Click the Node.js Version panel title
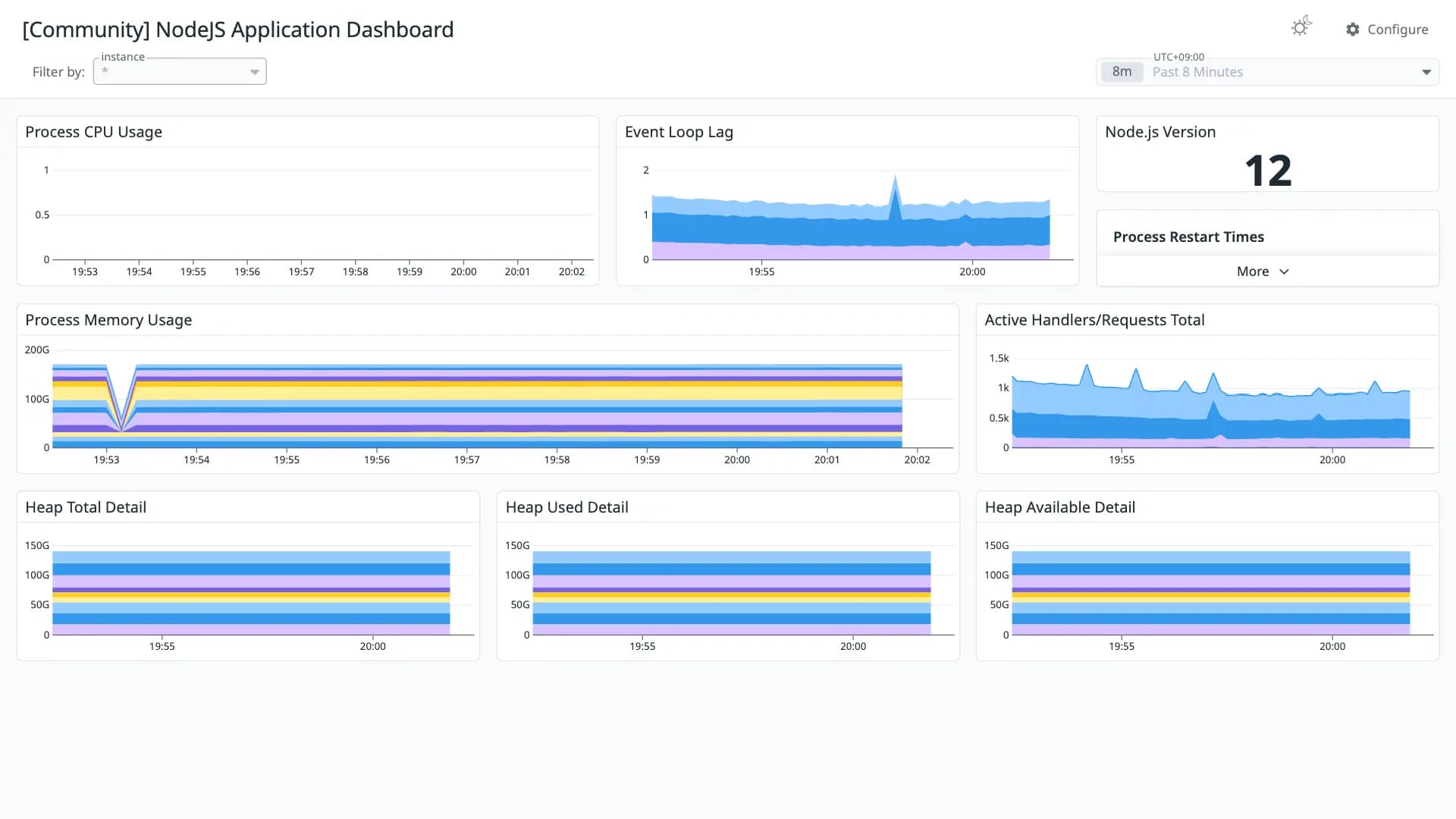The width and height of the screenshot is (1456, 819). (1160, 132)
